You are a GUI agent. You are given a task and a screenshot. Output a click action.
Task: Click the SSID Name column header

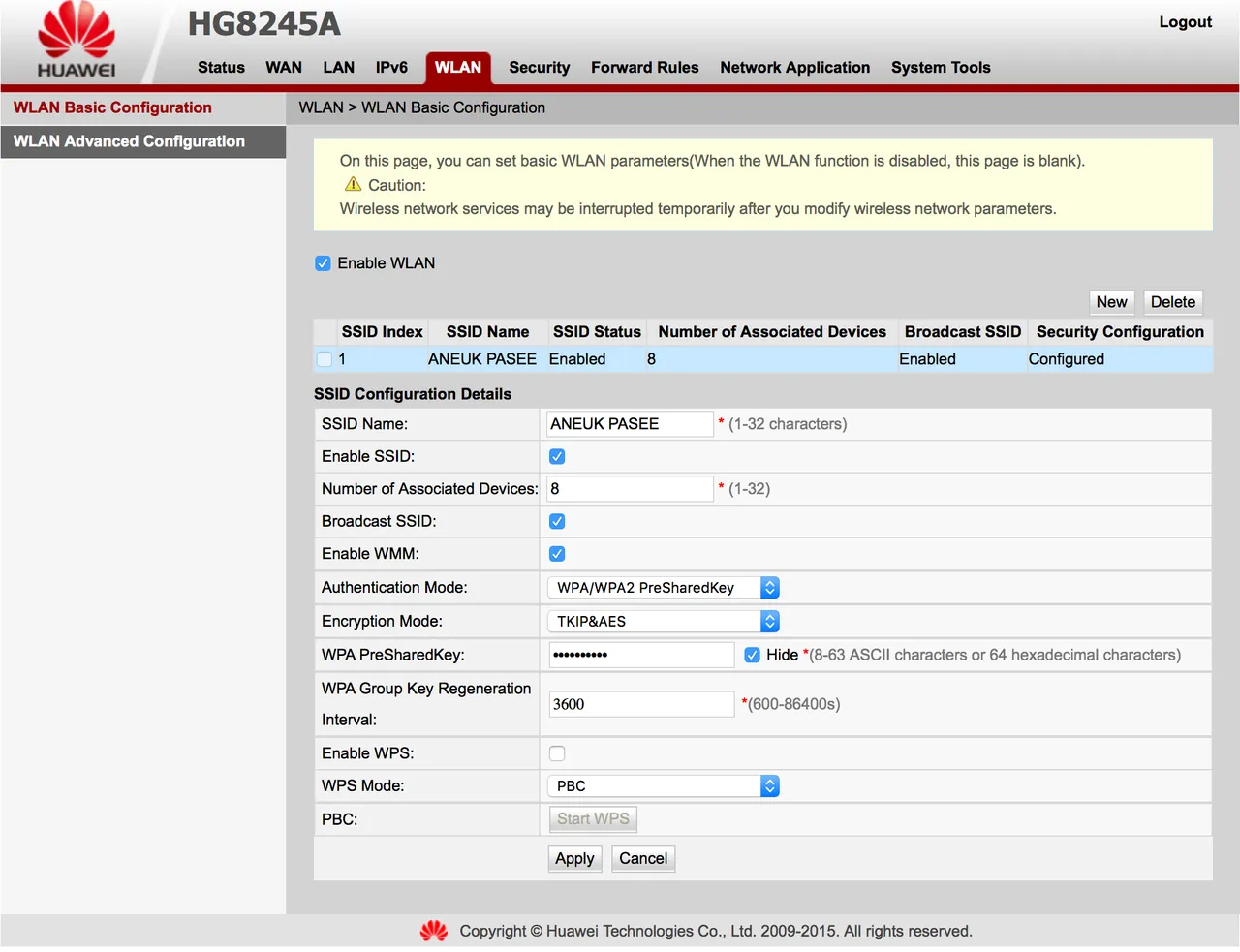[487, 332]
